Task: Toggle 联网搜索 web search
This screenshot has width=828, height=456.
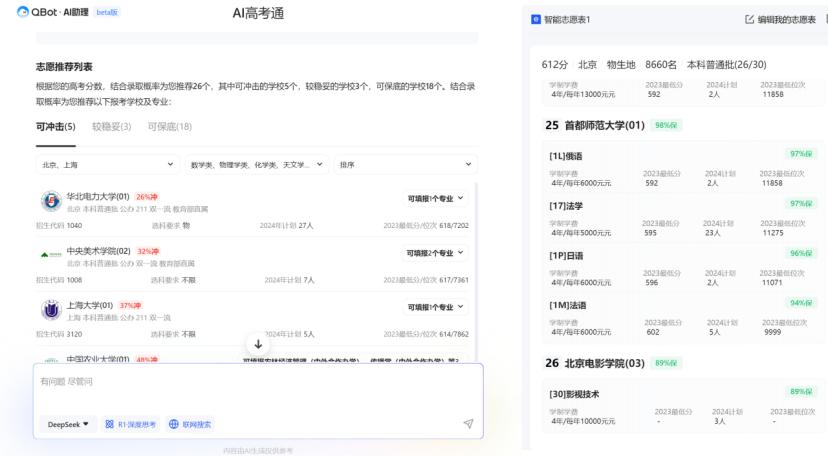Action: [x=190, y=424]
